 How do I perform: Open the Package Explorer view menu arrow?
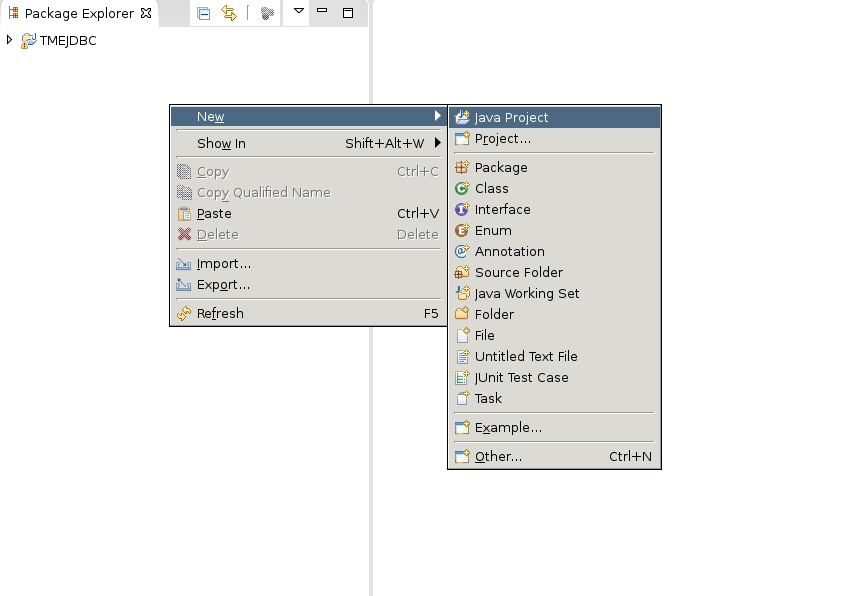click(299, 11)
